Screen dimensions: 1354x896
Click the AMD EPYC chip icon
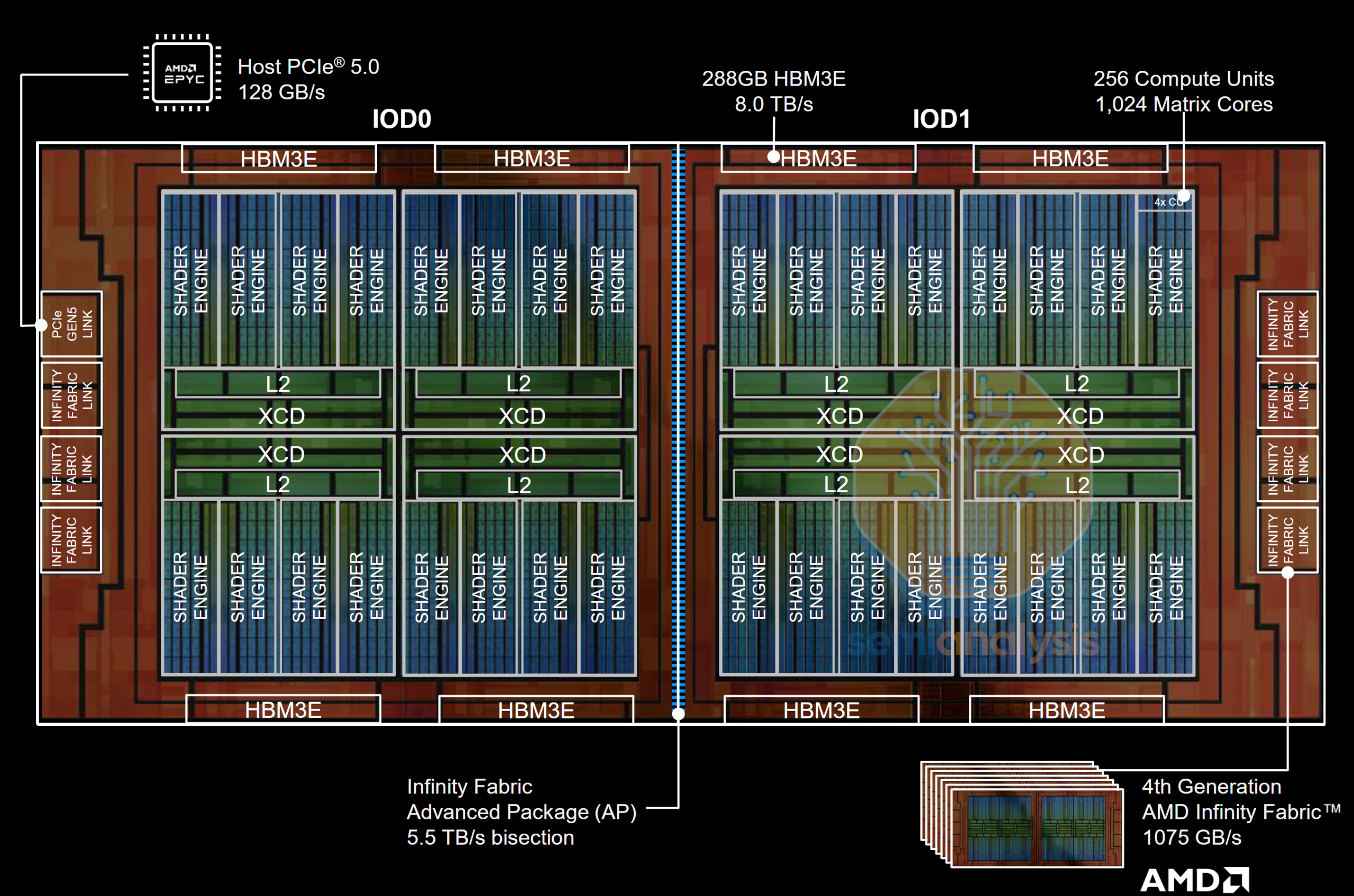(x=183, y=73)
